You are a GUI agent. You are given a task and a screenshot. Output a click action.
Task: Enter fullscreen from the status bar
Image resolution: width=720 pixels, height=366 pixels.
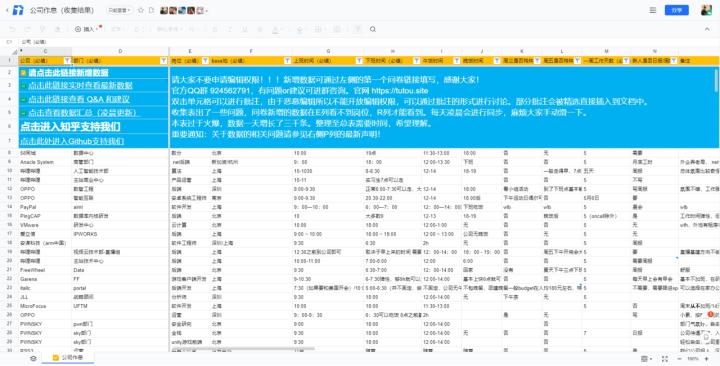click(664, 359)
